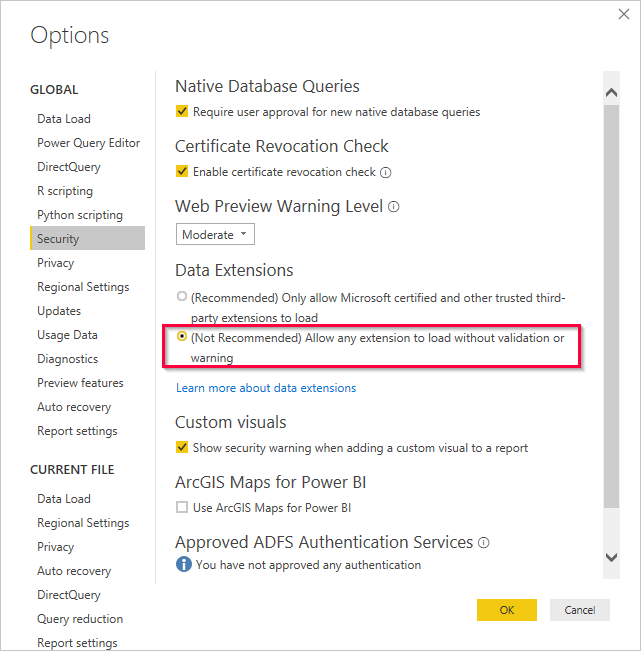Image resolution: width=641 pixels, height=651 pixels.
Task: Click scrollbar down arrow in settings pane
Action: tap(611, 557)
